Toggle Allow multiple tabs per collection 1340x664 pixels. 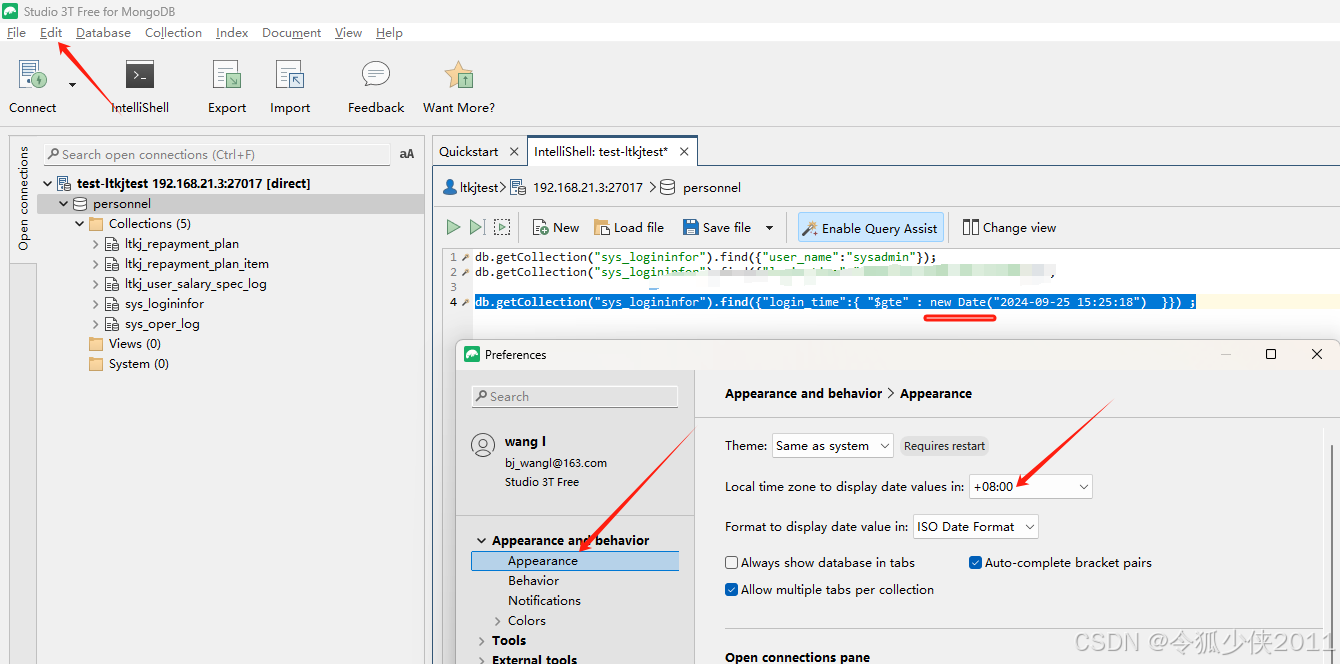pos(732,590)
